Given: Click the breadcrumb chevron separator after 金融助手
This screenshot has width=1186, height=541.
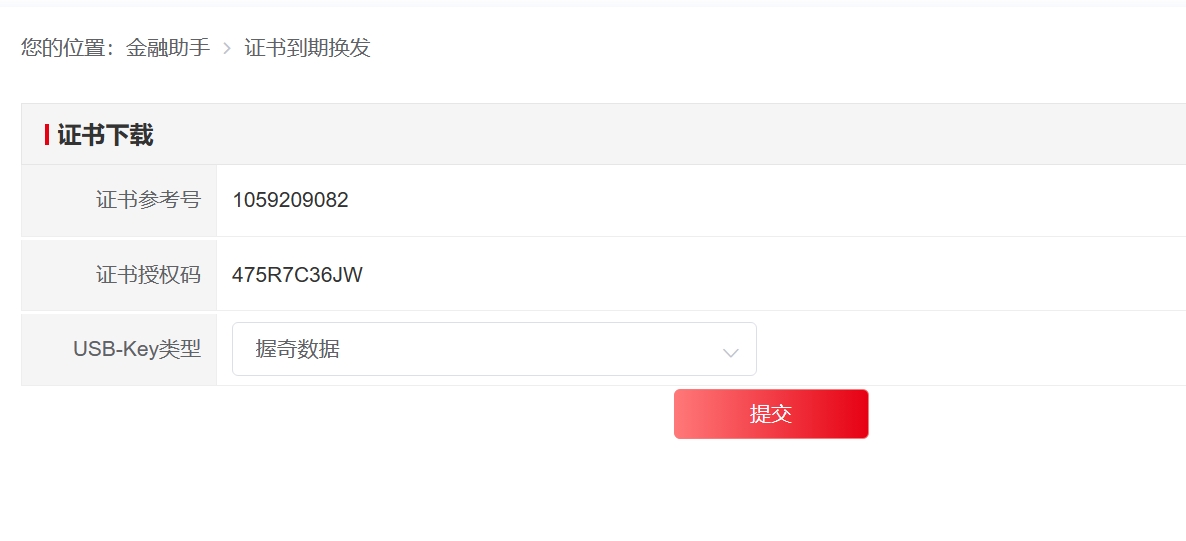Looking at the screenshot, I should click(x=227, y=49).
